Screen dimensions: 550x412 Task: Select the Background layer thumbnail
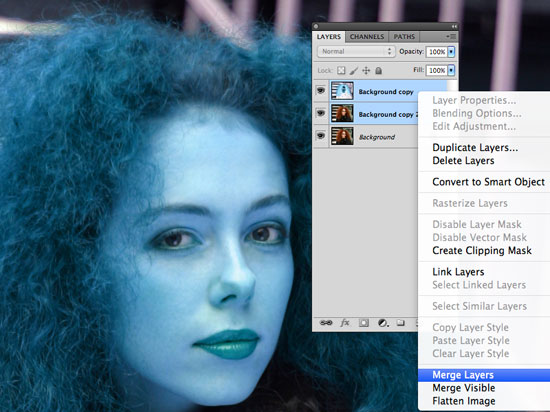click(x=342, y=136)
